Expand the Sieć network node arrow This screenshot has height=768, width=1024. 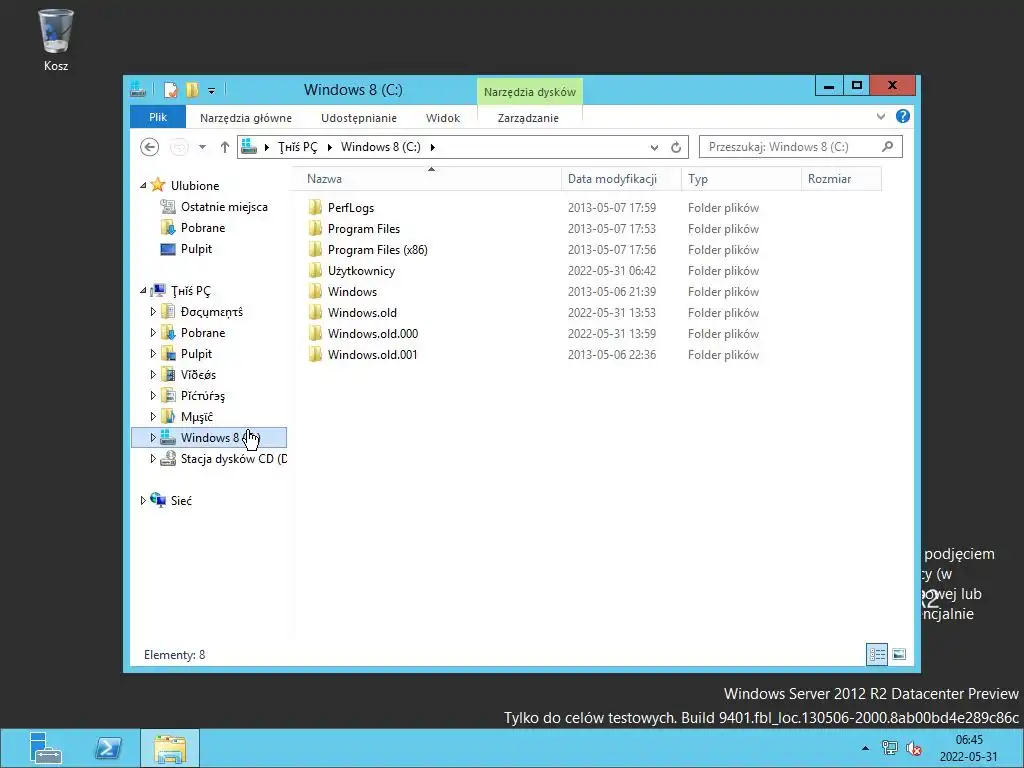143,501
